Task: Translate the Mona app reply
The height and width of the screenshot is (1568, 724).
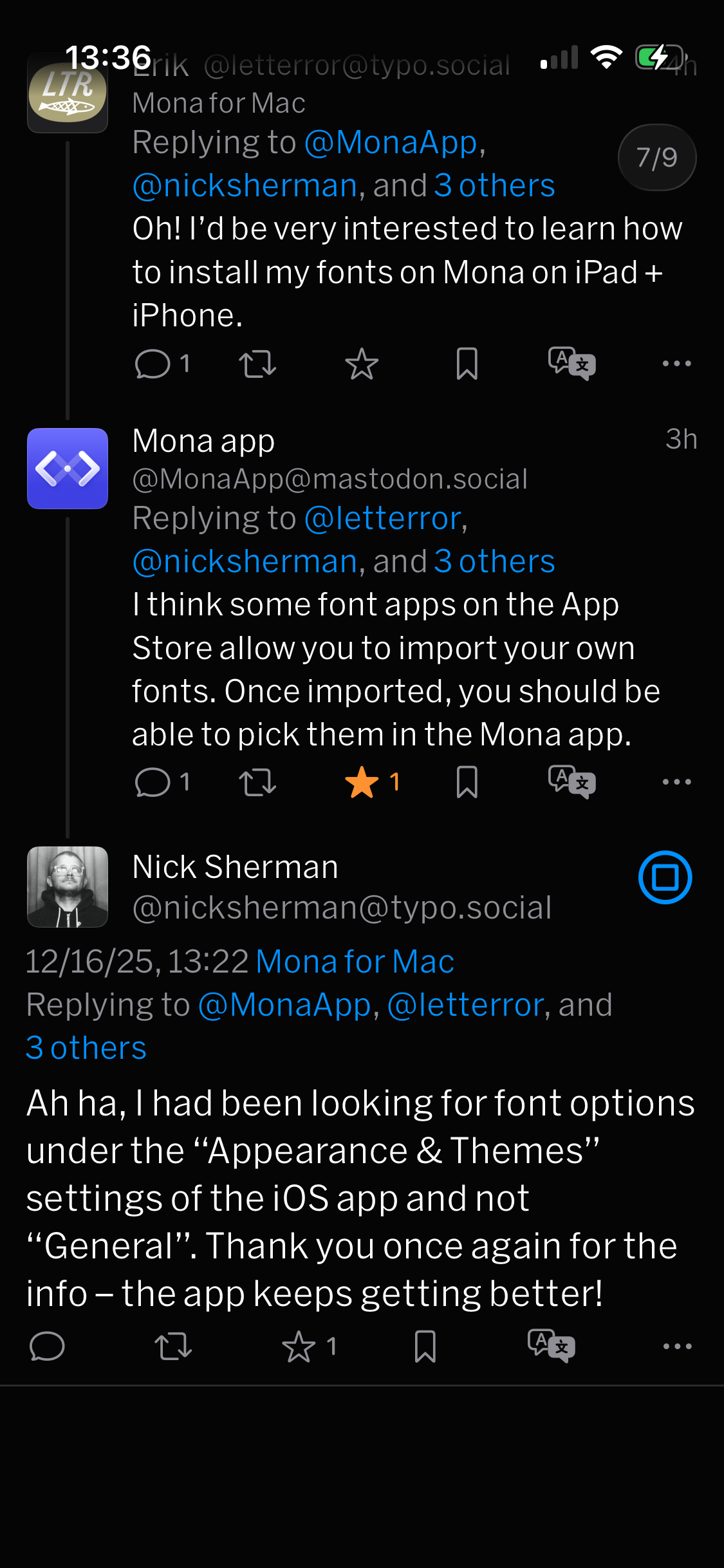Action: 571,783
